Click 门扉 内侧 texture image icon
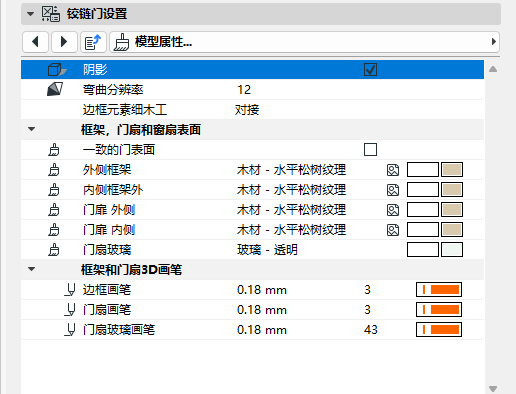The image size is (516, 394). pos(393,230)
